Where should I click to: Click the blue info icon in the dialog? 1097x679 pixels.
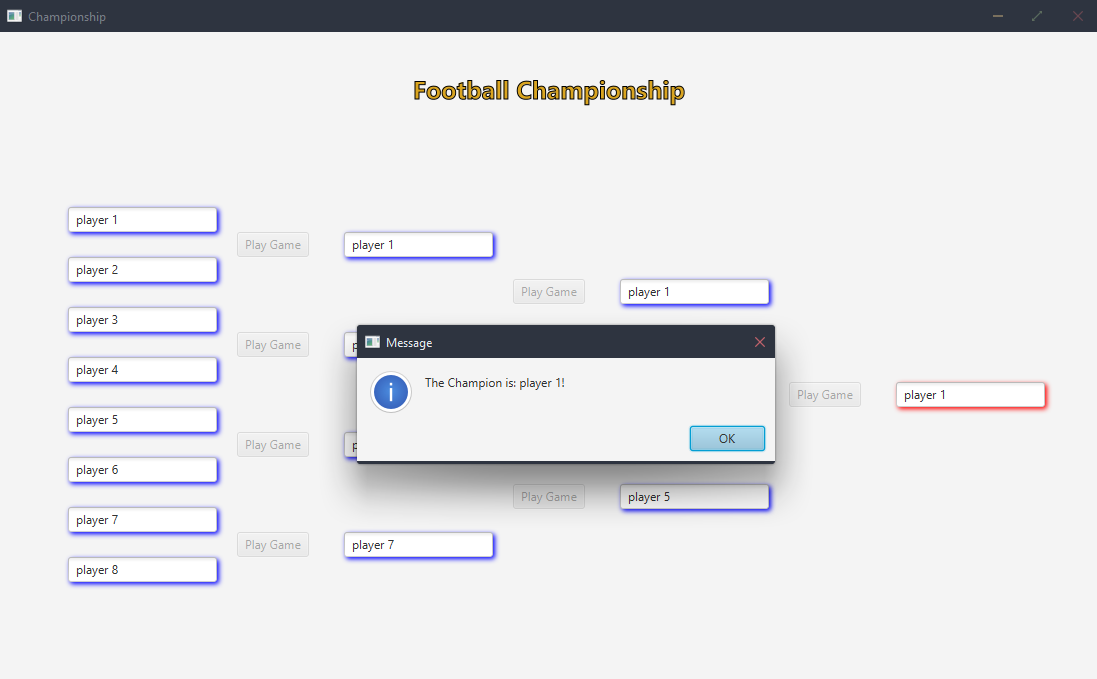(390, 392)
